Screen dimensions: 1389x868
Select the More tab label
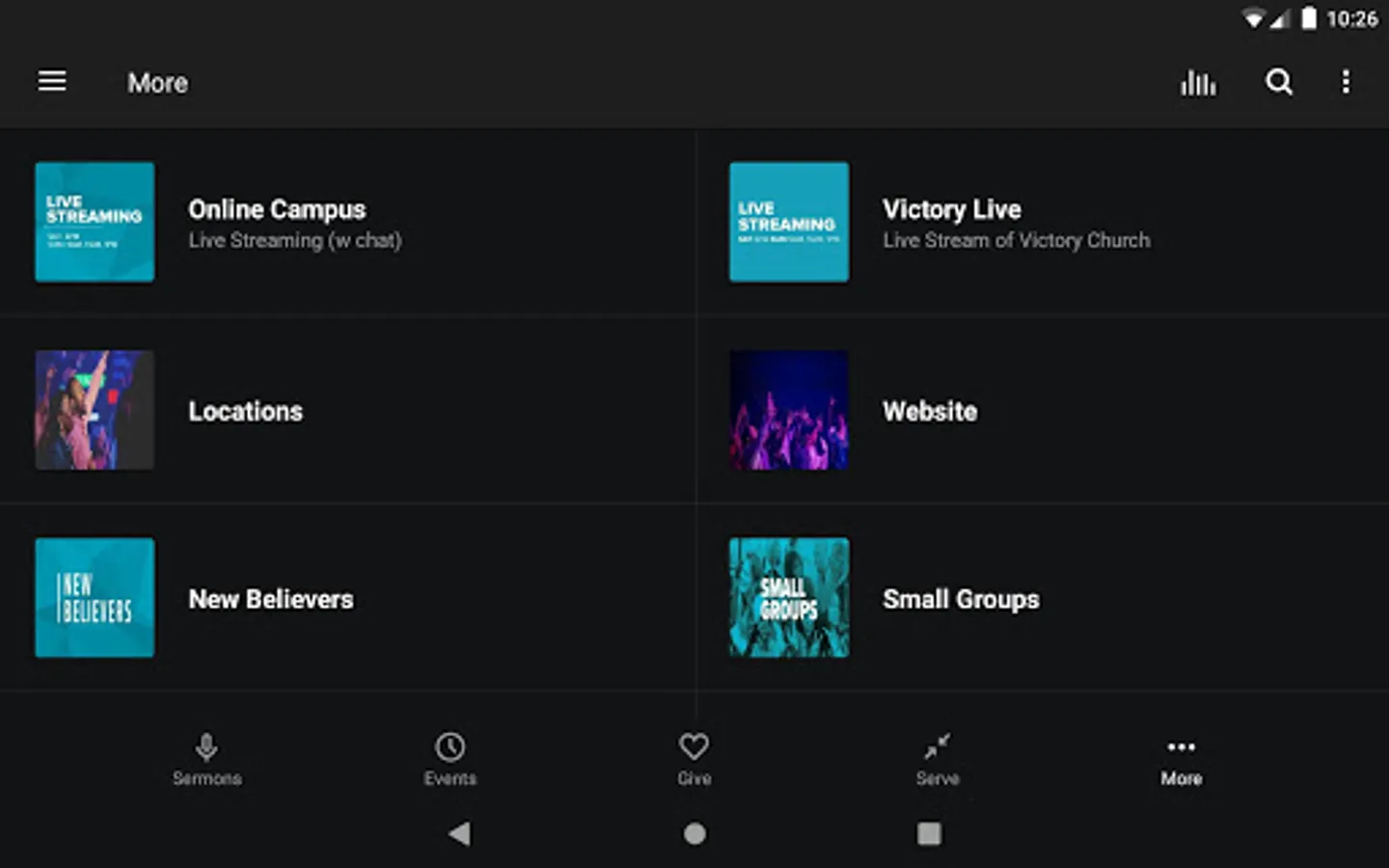pos(1181,778)
